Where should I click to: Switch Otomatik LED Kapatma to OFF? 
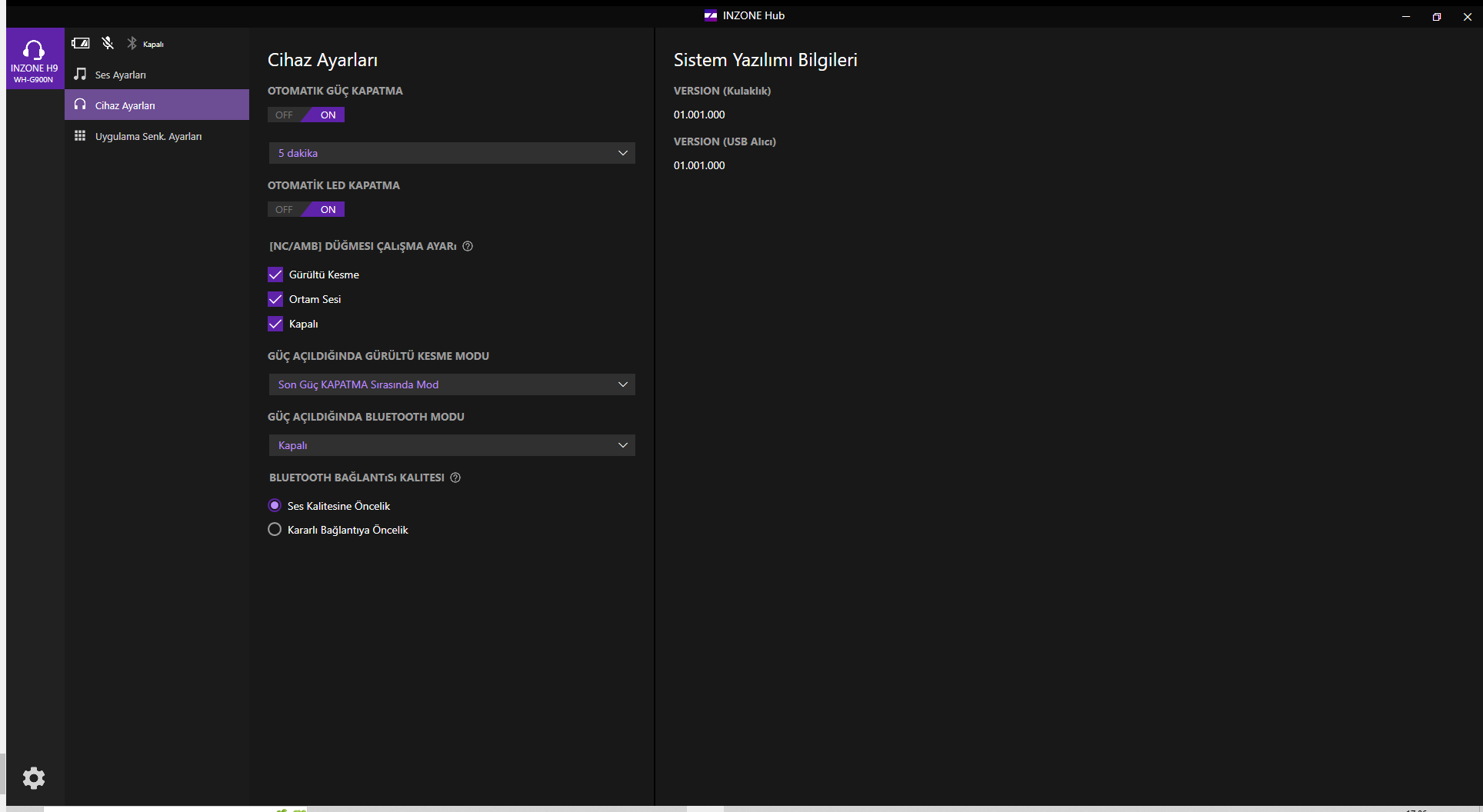coord(284,209)
